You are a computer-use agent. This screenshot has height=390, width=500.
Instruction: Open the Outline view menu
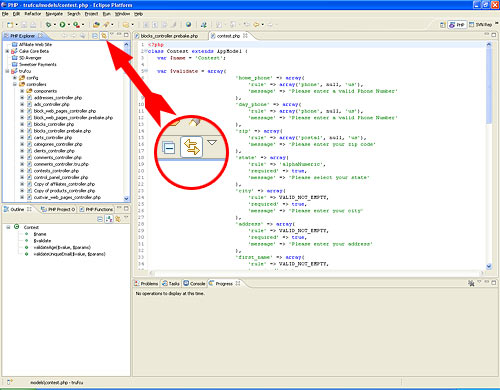click(x=126, y=218)
